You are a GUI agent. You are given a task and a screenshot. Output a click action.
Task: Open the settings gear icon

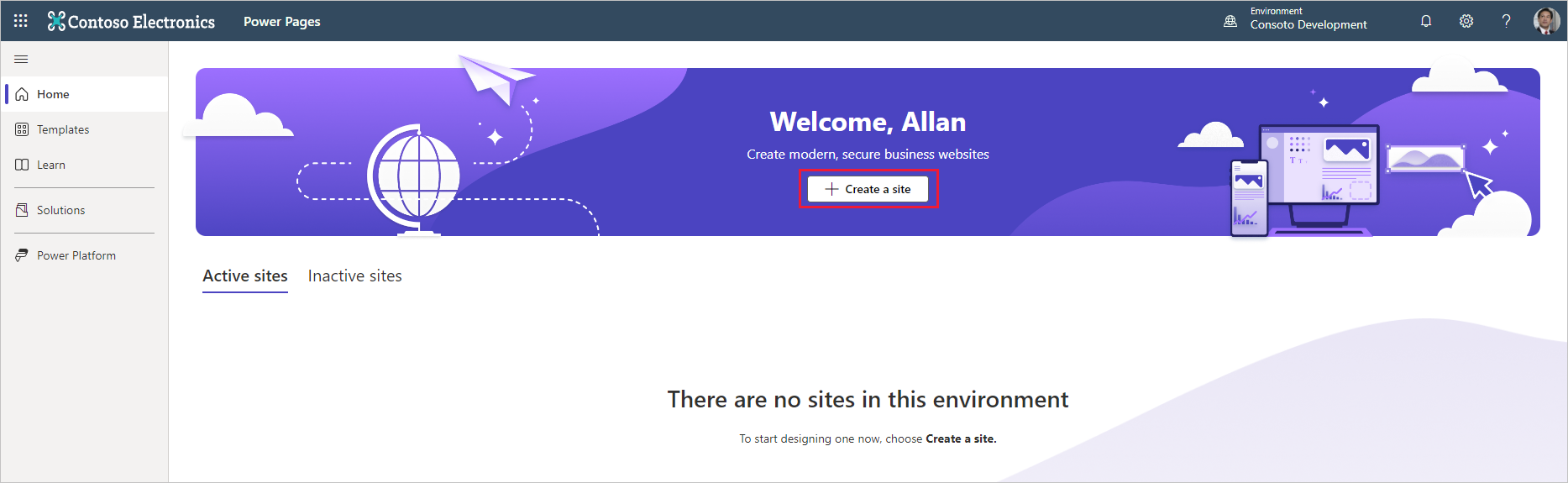(x=1466, y=21)
